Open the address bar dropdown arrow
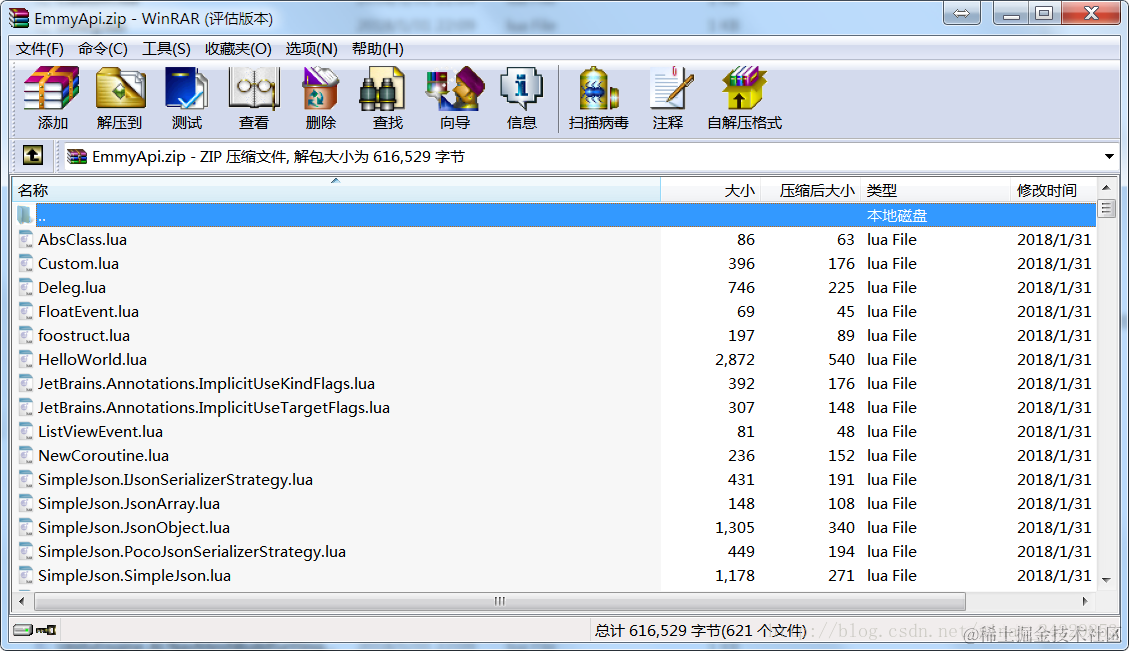 (1108, 156)
